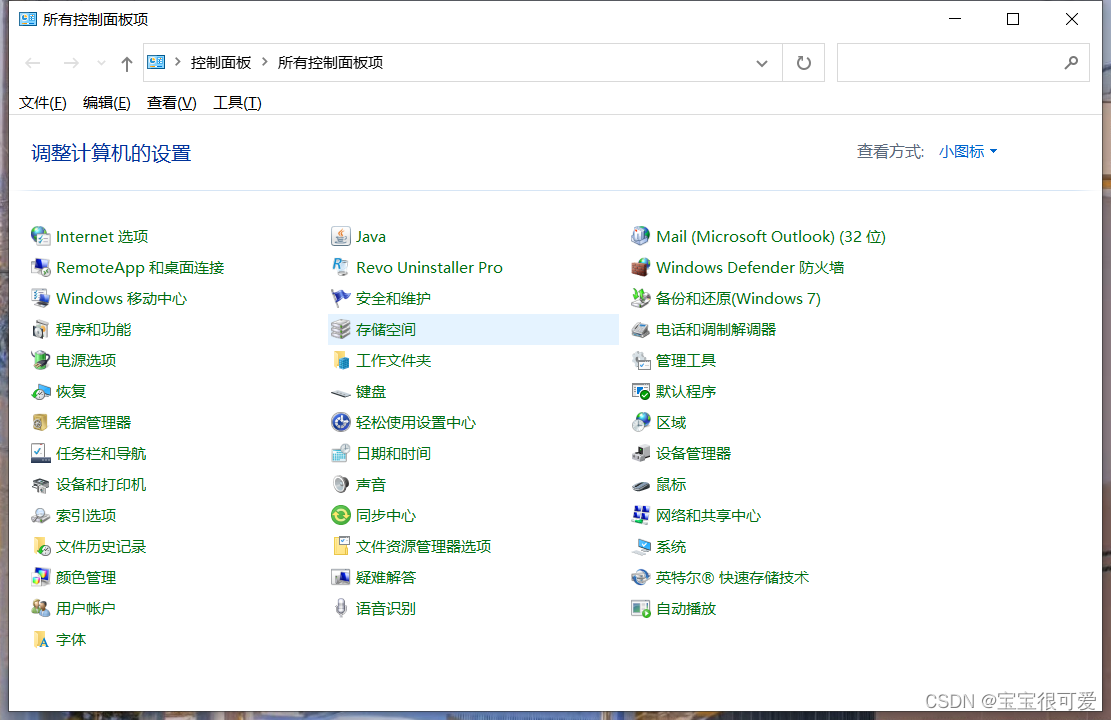Open the 程序和功能 icon
This screenshot has width=1111, height=720.
(40, 330)
